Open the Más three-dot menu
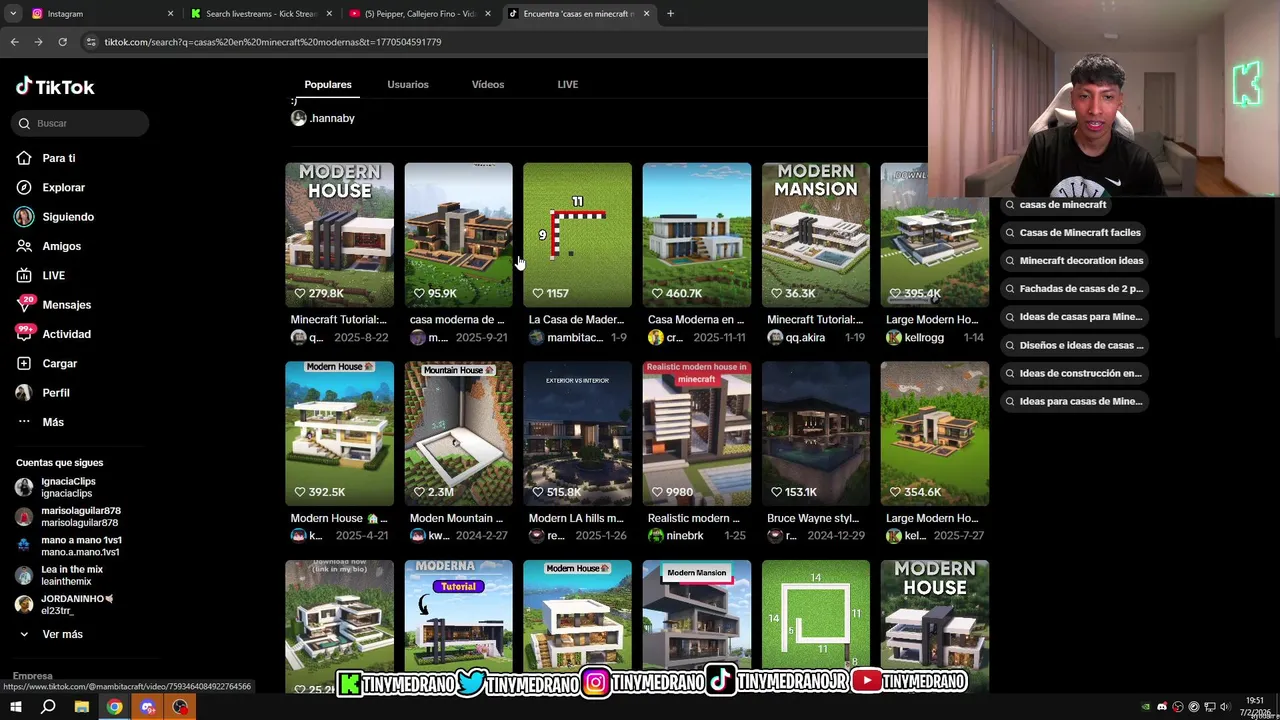 [24, 422]
